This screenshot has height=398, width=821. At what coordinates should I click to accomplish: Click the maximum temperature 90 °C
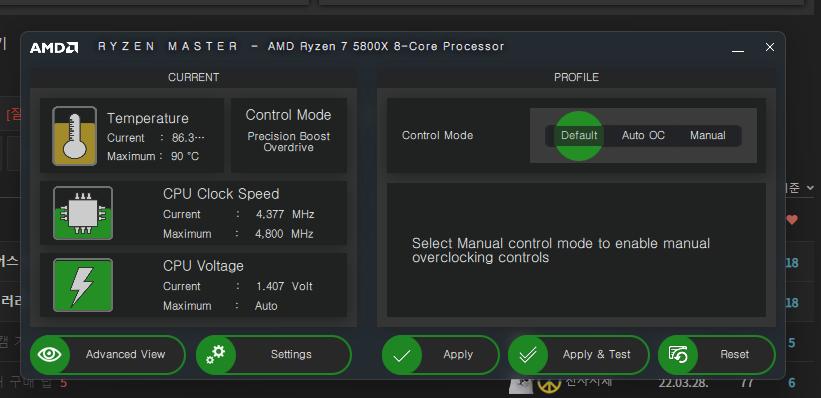coord(185,157)
